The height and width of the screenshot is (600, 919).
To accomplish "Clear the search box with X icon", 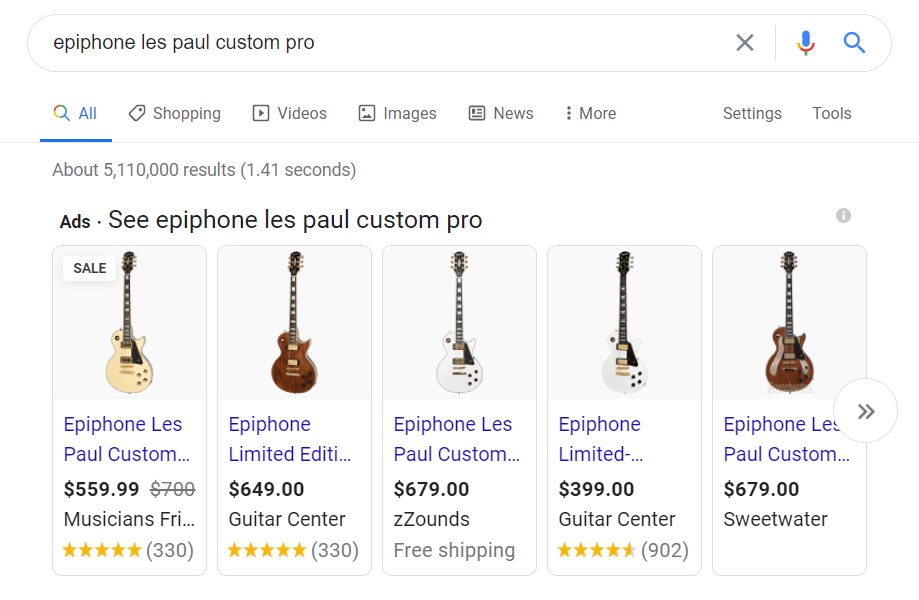I will (745, 43).
